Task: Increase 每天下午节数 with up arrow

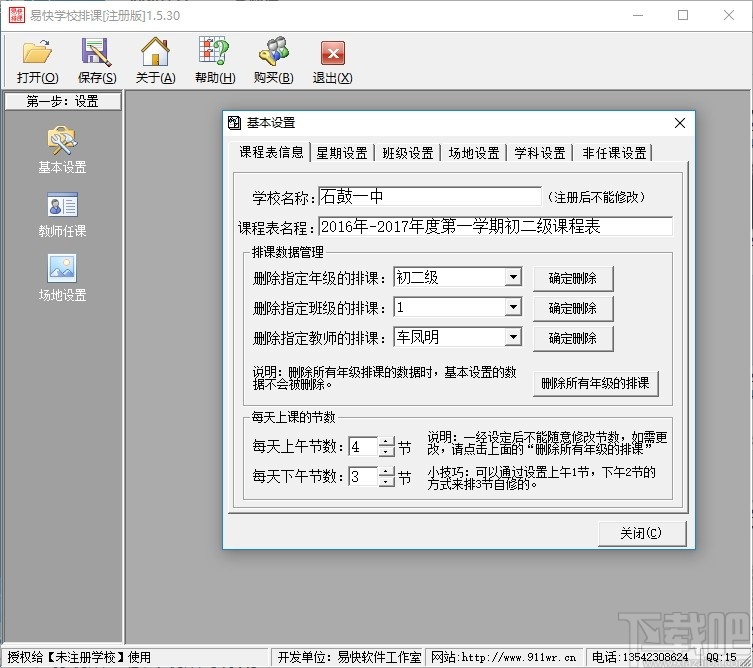Action: pyautogui.click(x=387, y=471)
